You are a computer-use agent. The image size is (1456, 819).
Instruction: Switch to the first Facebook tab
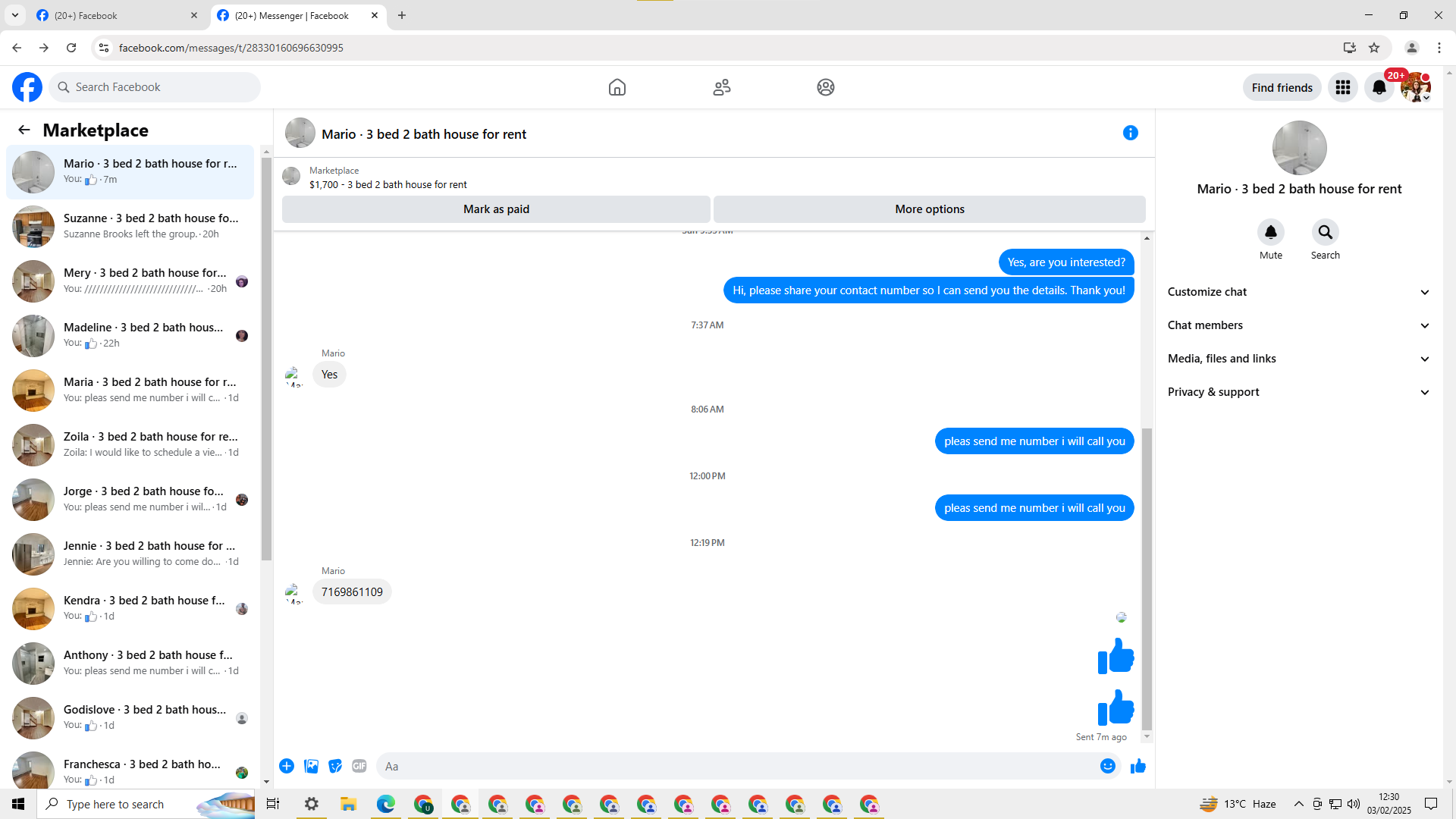[118, 15]
